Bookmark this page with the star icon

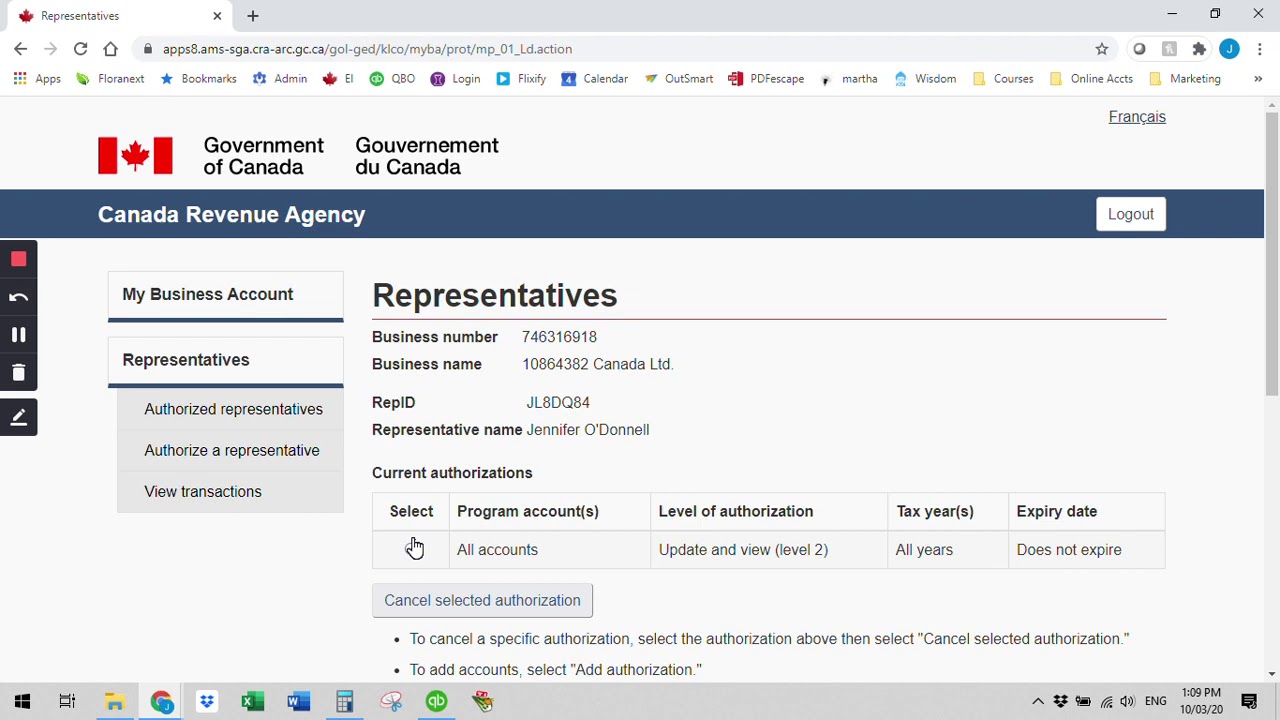pos(1101,49)
